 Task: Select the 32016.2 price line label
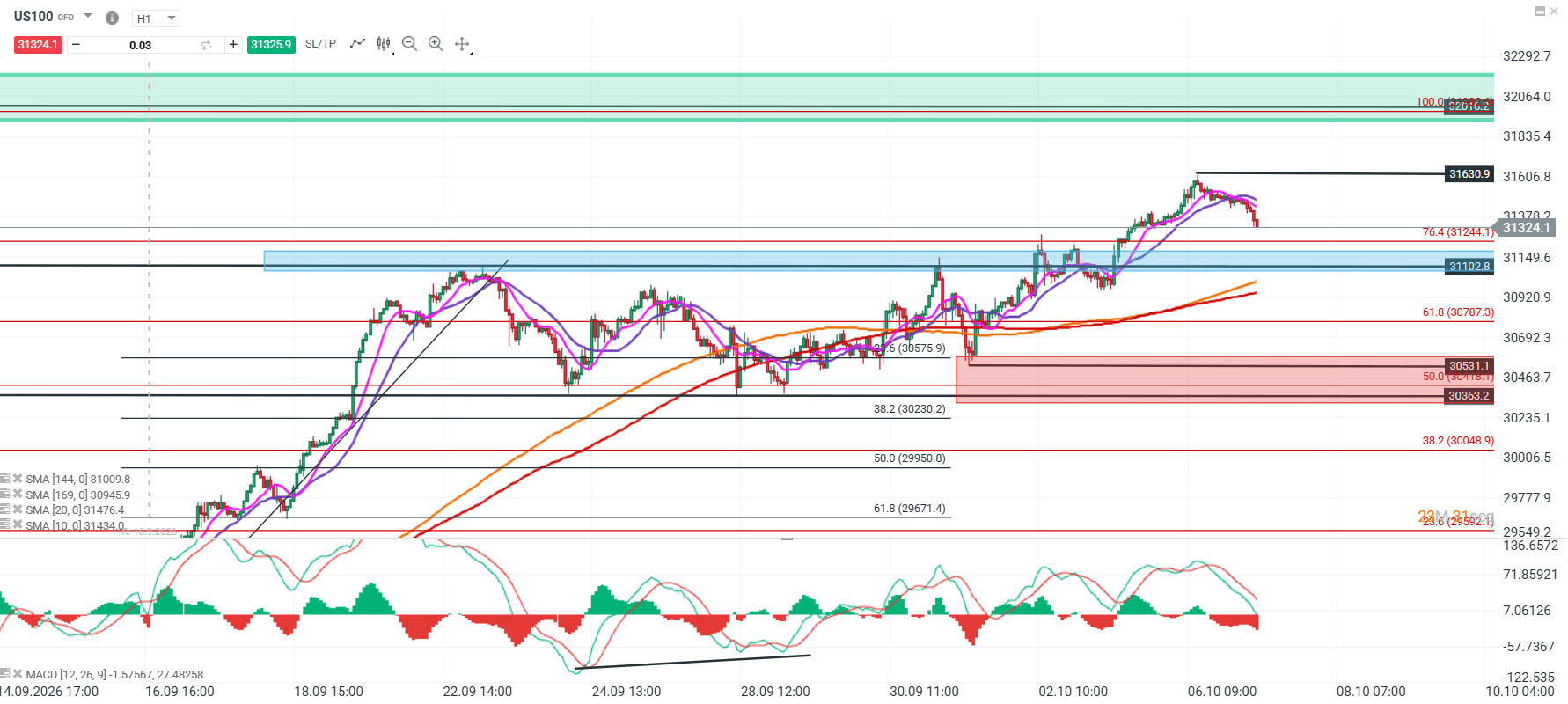click(x=1469, y=106)
